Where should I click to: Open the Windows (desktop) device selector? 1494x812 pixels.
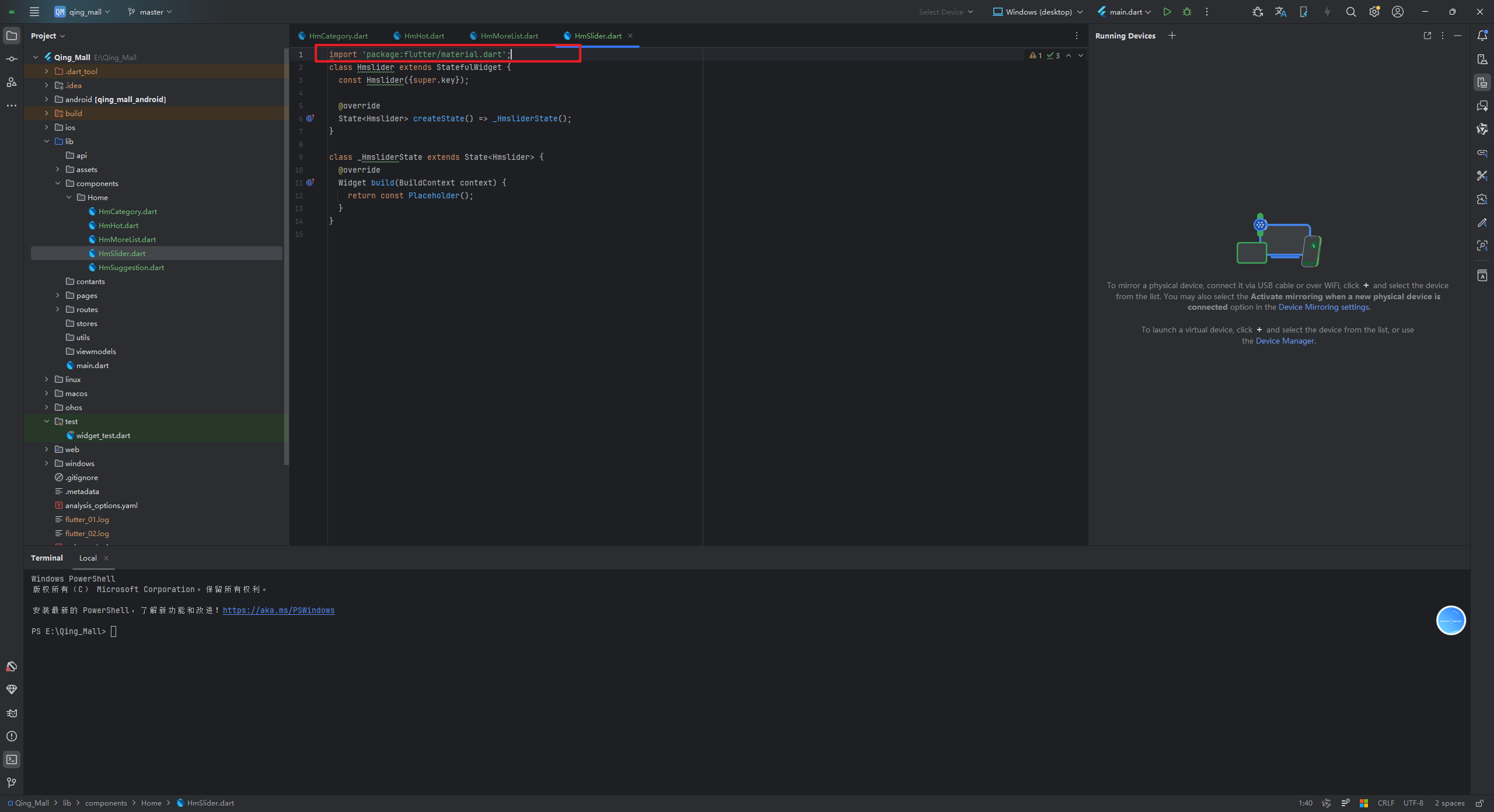pyautogui.click(x=1038, y=12)
